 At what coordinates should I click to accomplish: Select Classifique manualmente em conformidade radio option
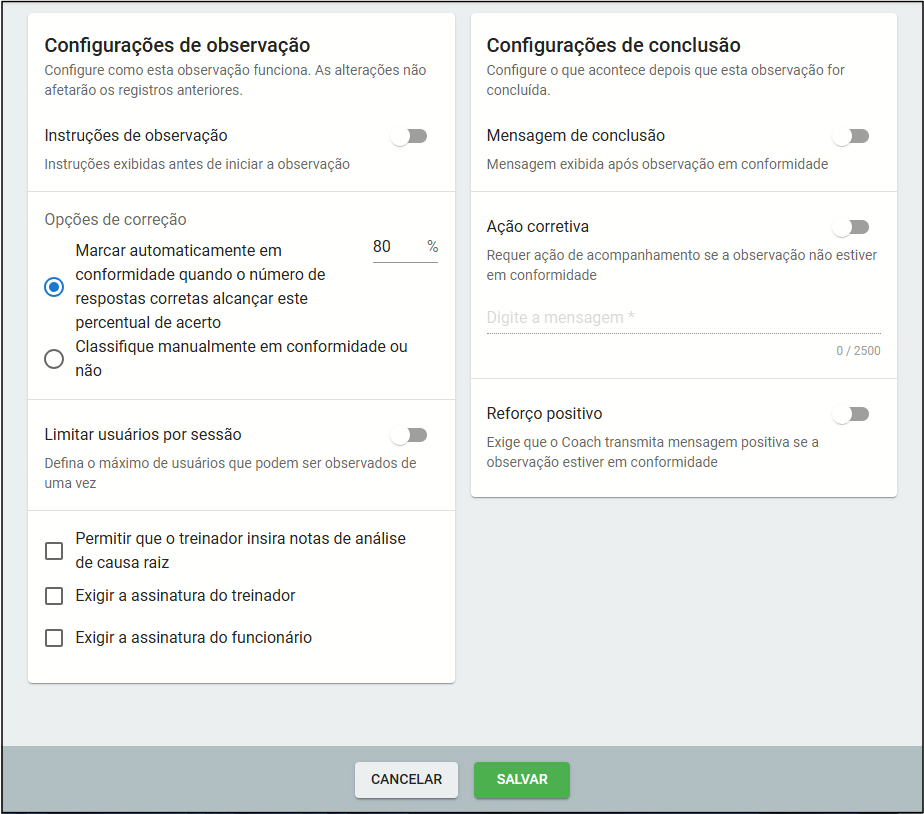click(54, 359)
